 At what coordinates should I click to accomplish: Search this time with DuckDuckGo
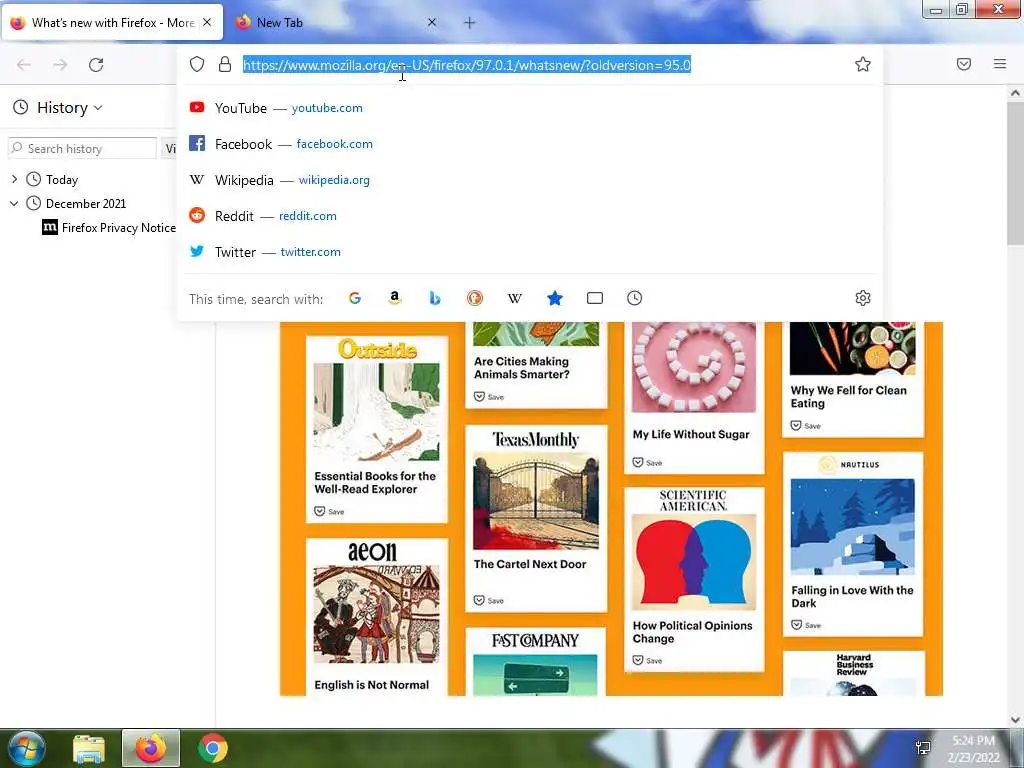point(475,298)
